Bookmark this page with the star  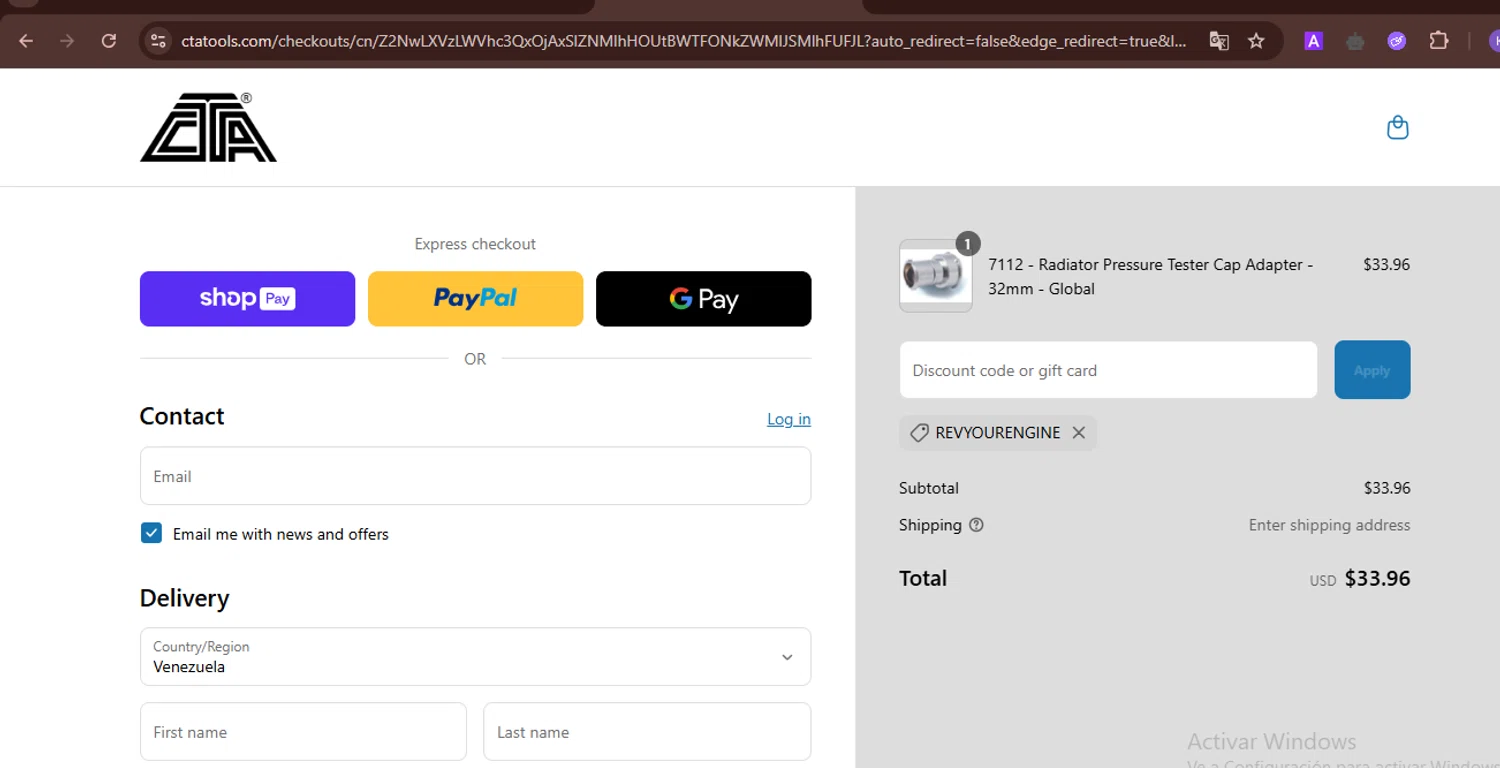(x=1257, y=41)
